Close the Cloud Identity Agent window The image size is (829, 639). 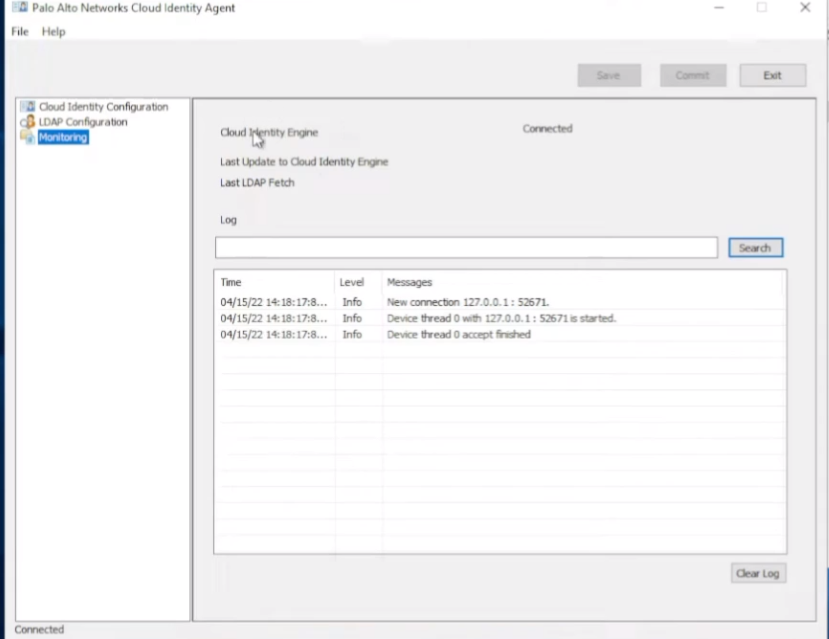pos(805,7)
